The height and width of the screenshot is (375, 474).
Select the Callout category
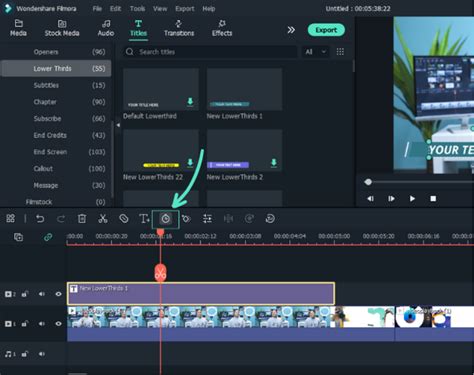point(57,169)
